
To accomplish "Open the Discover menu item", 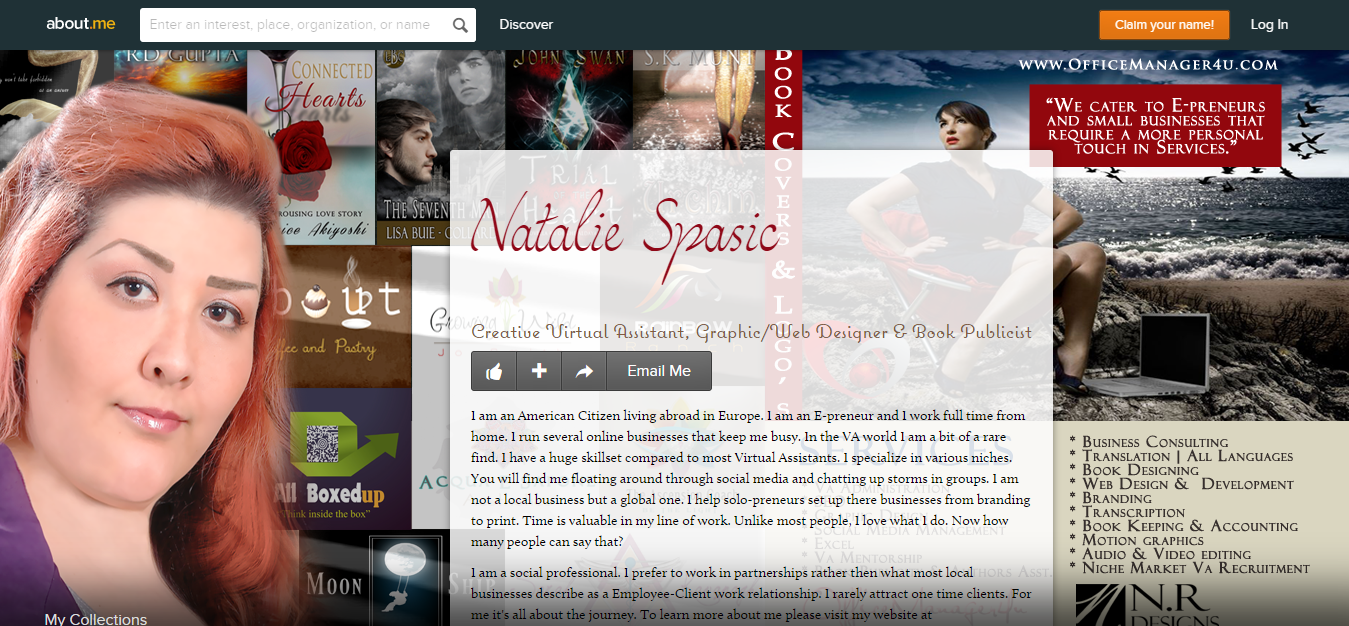I will 526,25.
